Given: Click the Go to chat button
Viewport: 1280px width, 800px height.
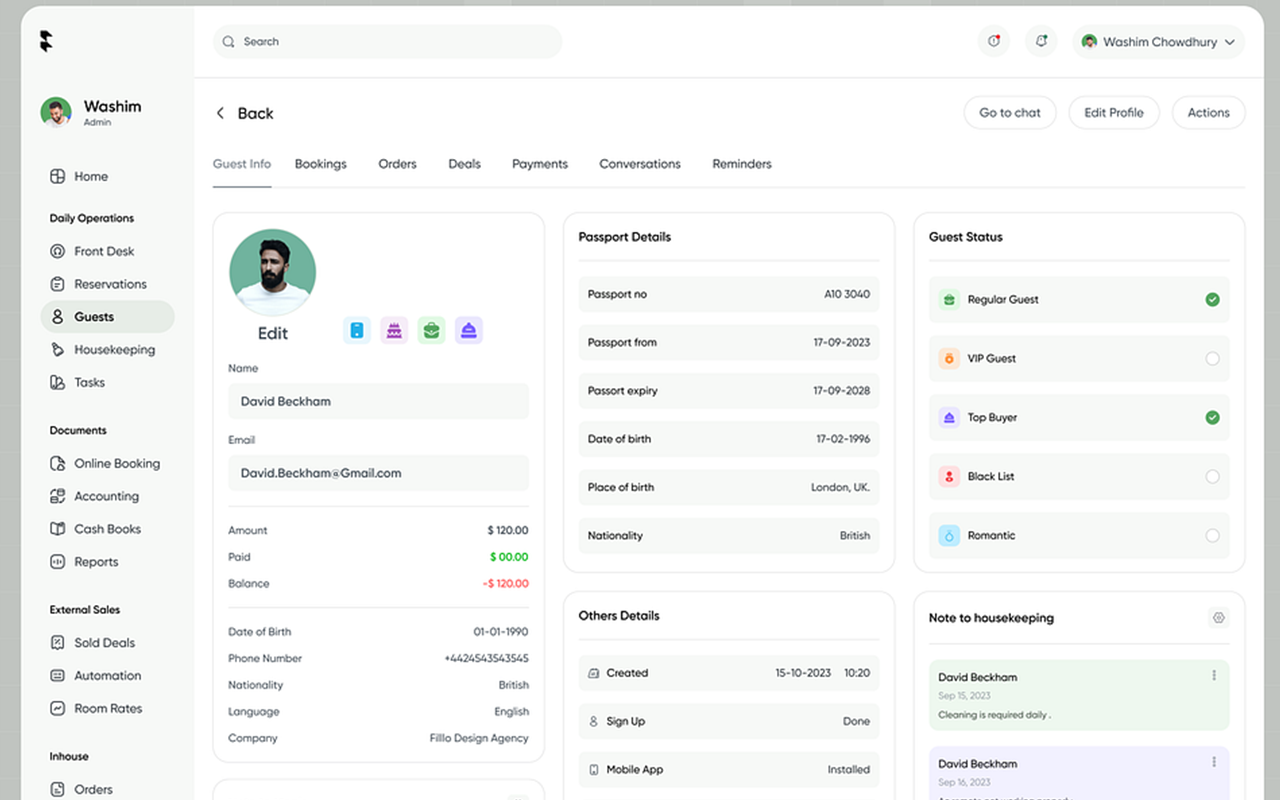Looking at the screenshot, I should click(x=1009, y=112).
